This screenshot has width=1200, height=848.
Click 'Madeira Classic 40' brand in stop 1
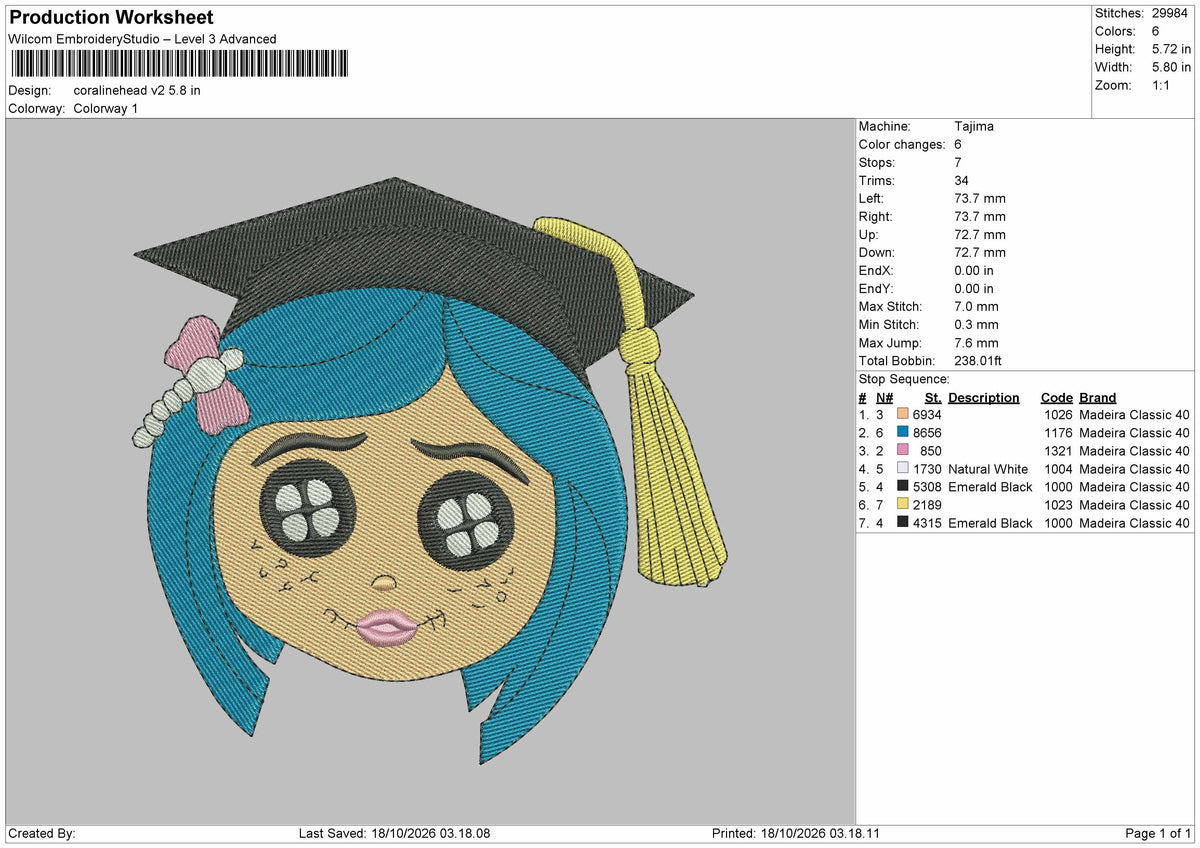(1134, 415)
